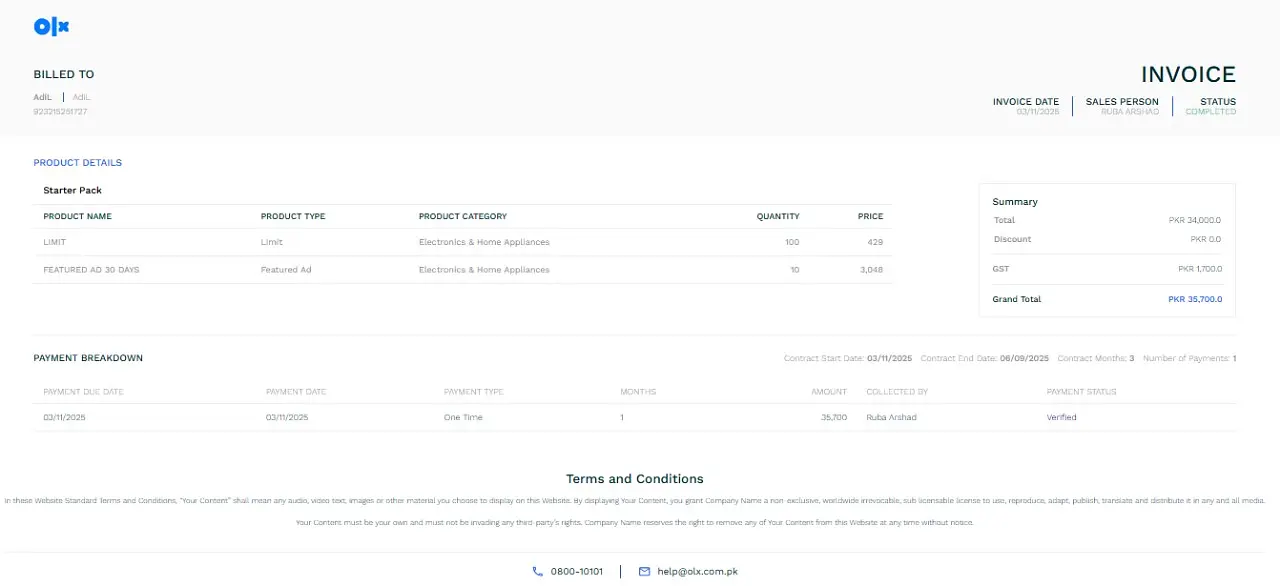This screenshot has height=586, width=1280.
Task: Select the LIMIT product row name
Action: [54, 242]
